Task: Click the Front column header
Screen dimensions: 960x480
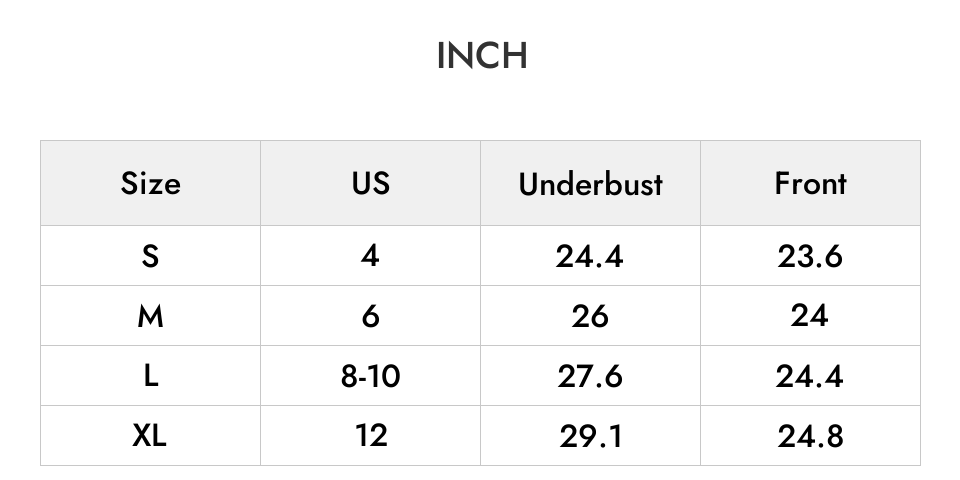Action: 810,183
